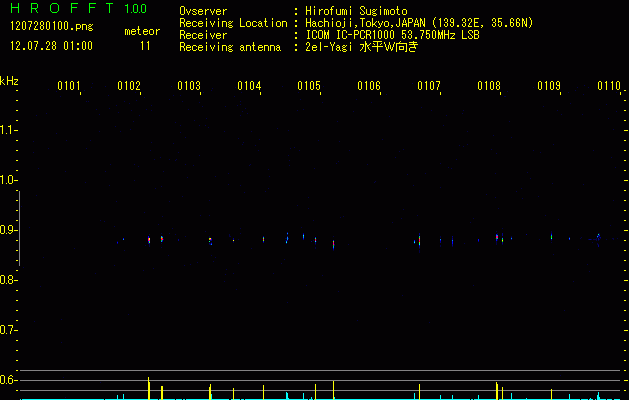The image size is (629, 400).
Task: Click the file name 1207280100.png
Action: click(x=52, y=27)
